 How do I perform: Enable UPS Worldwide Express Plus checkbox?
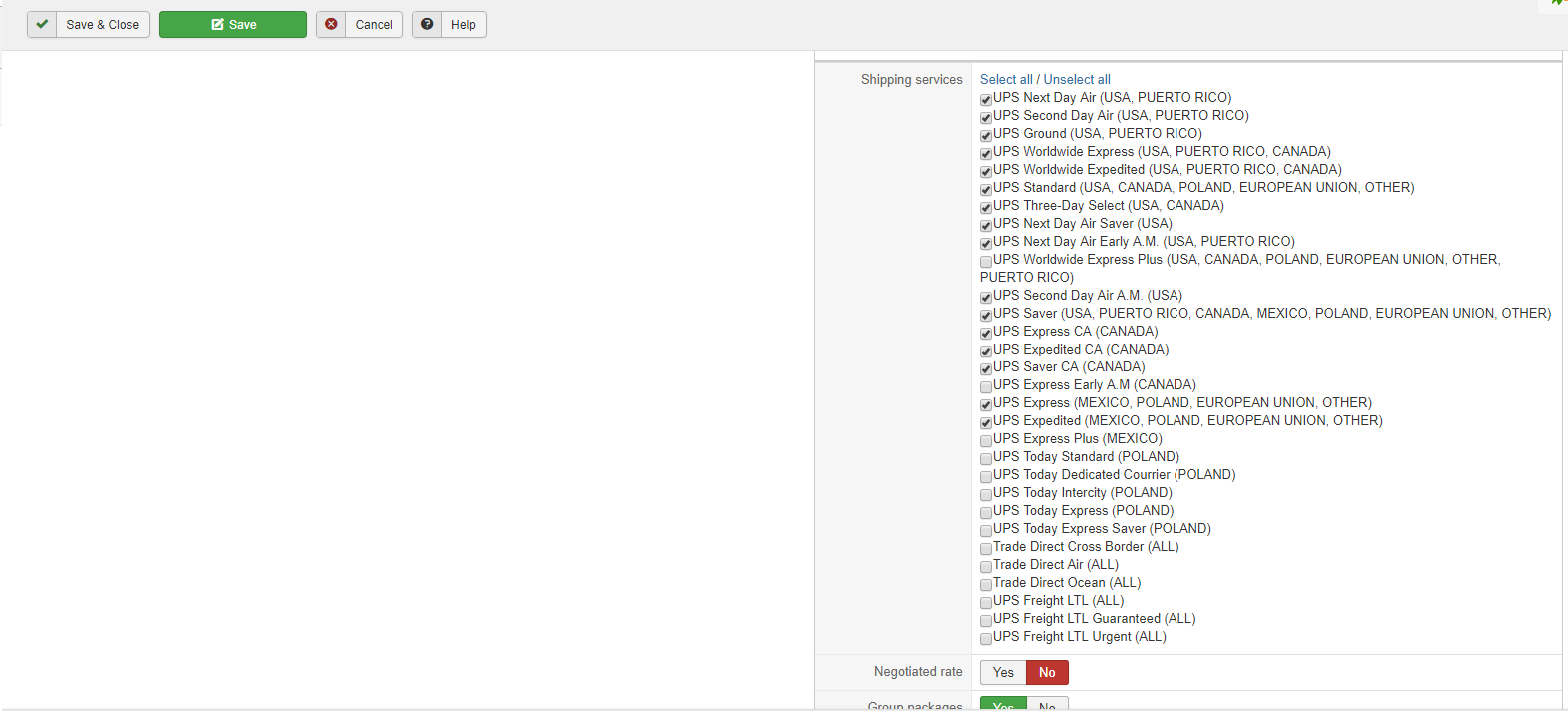(x=986, y=261)
